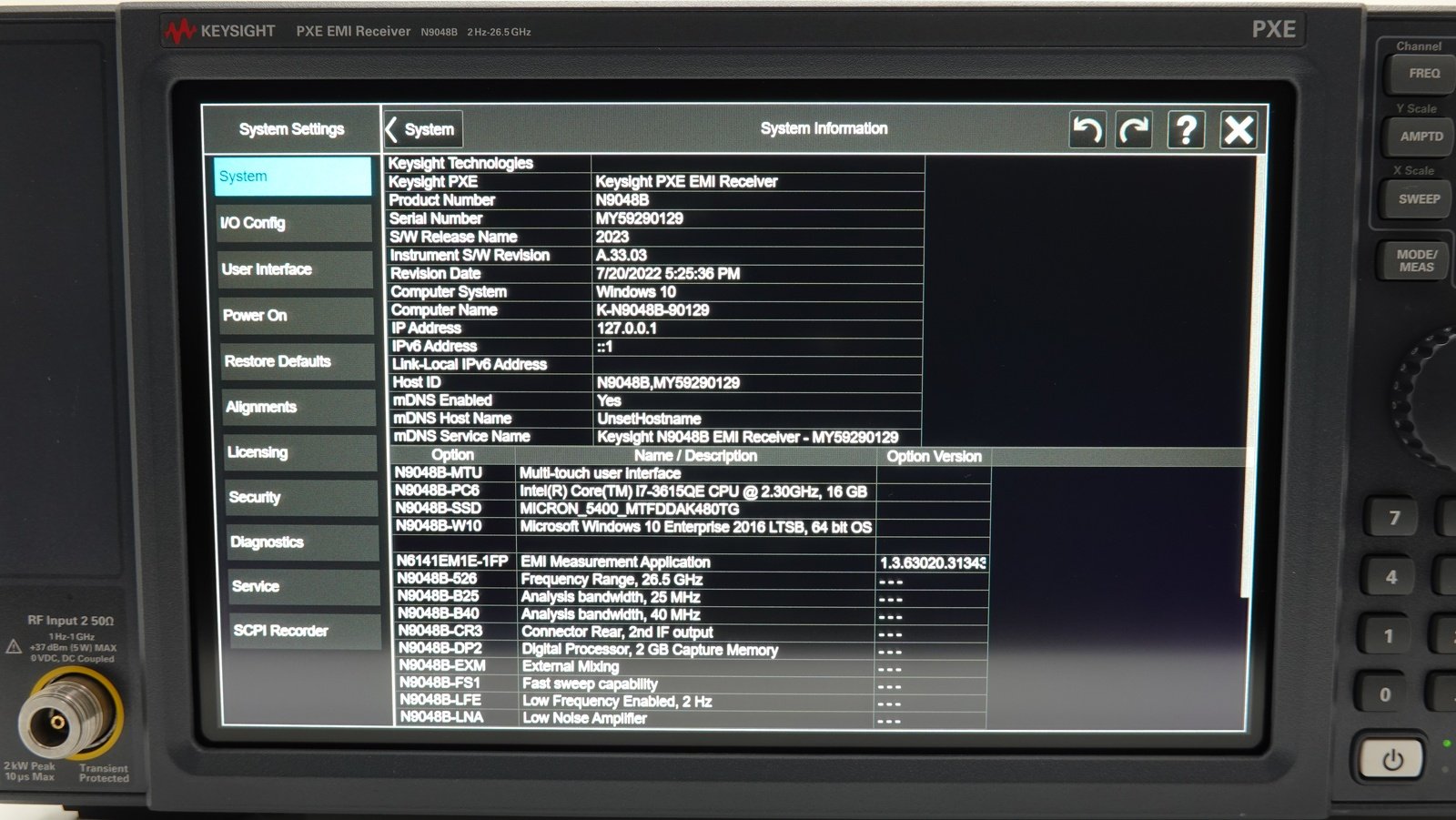Click the Computer Name K-N9048B-90129 value
The height and width of the screenshot is (820, 1456).
pos(653,309)
